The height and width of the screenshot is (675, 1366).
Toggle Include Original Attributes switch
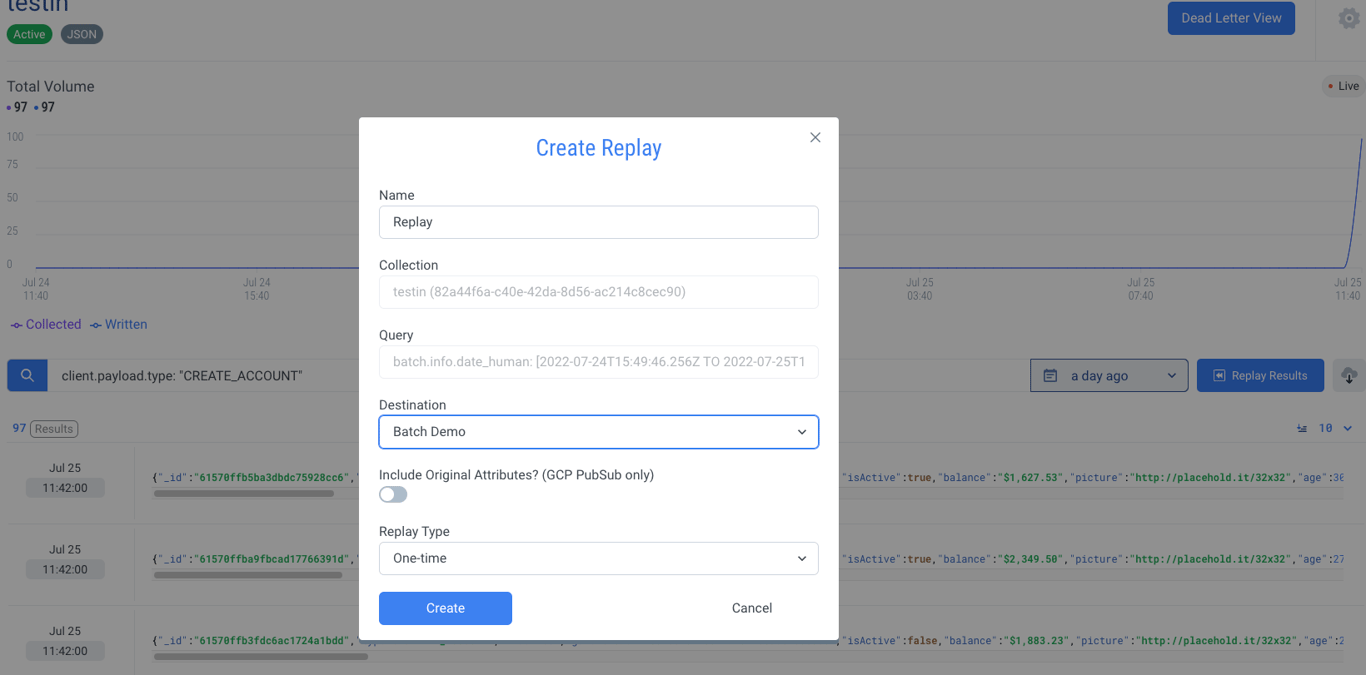click(x=393, y=494)
